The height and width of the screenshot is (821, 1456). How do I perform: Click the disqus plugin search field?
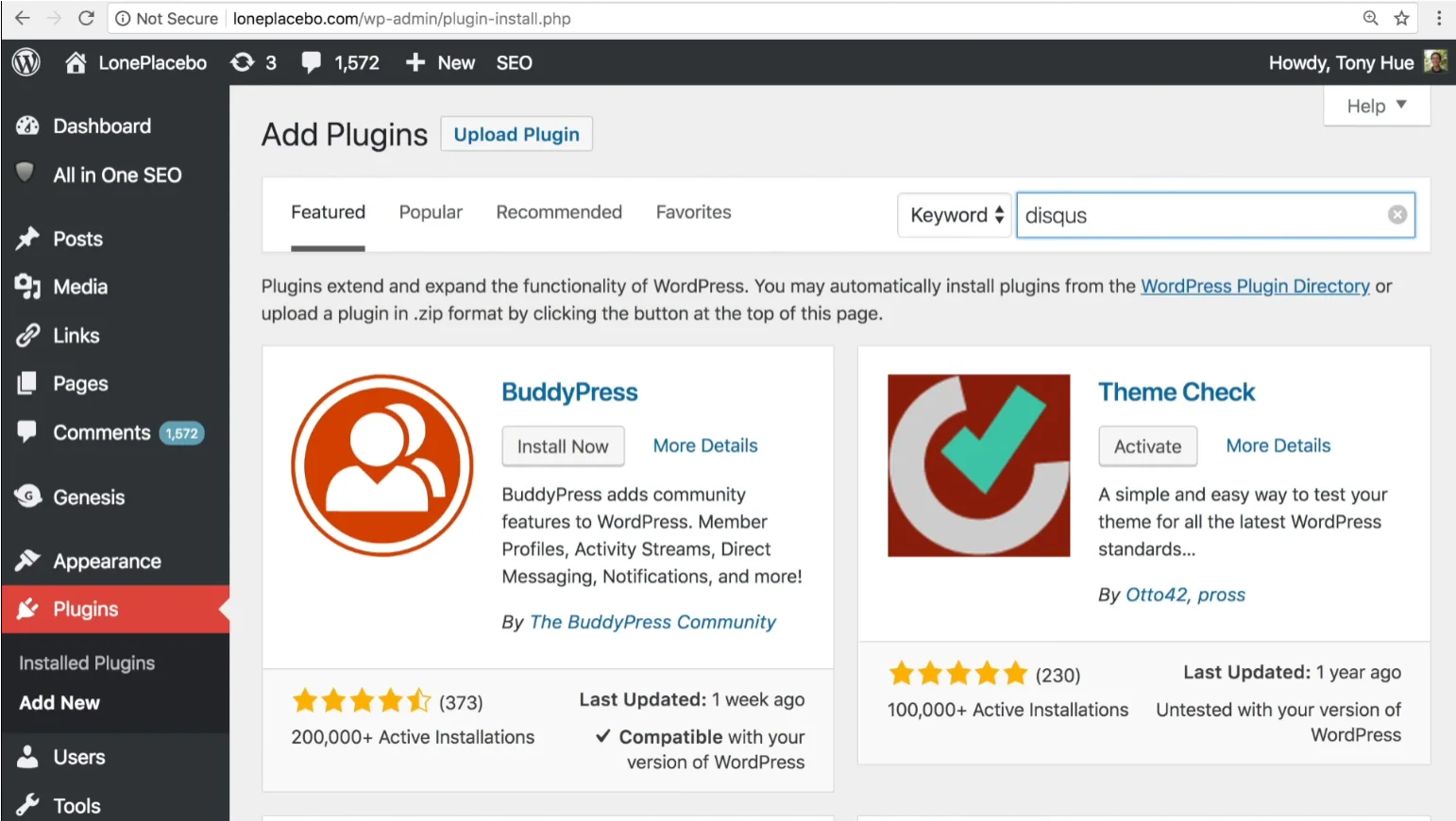[x=1199, y=215]
